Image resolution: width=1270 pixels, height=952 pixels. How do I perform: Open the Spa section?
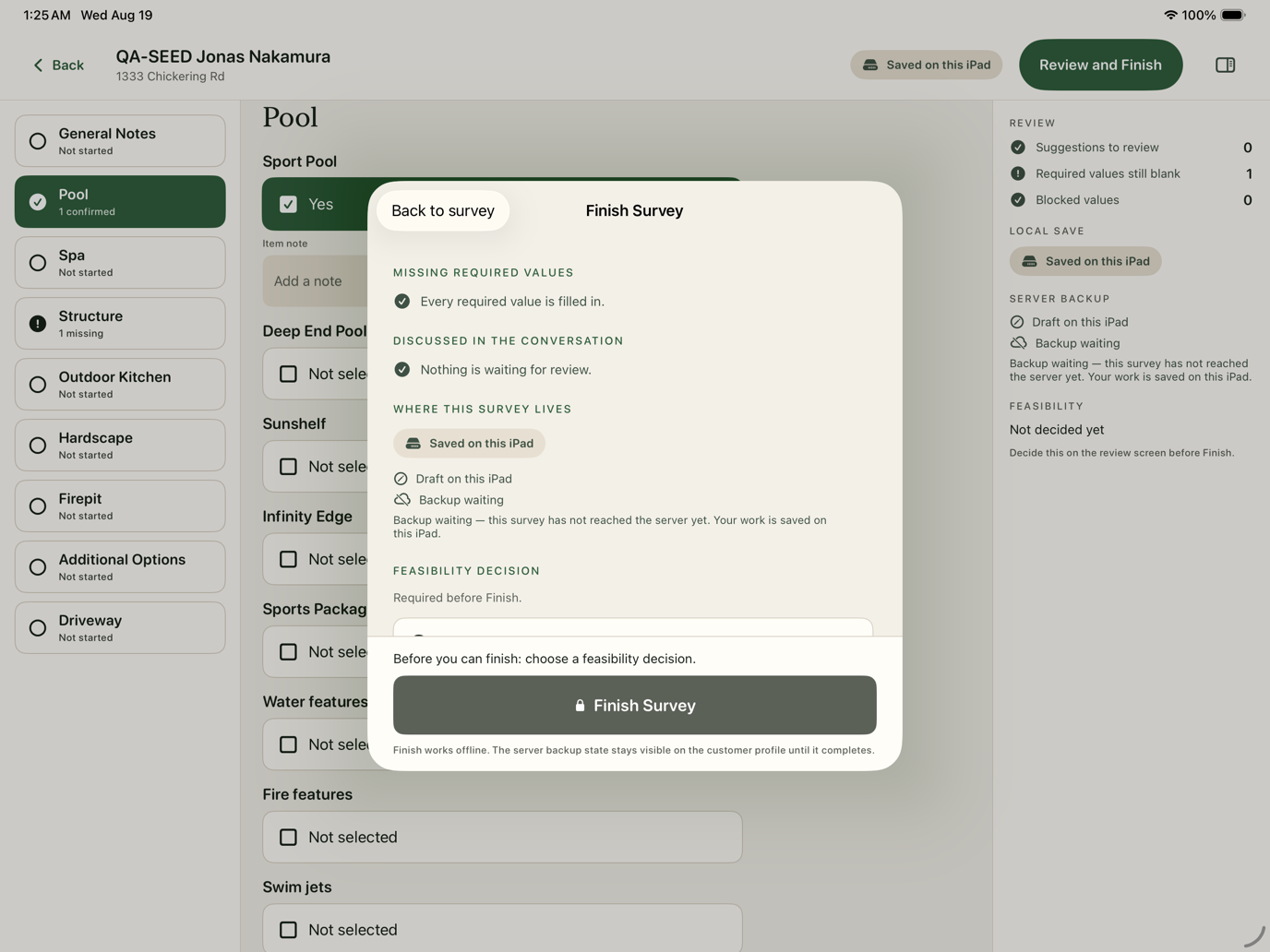120,263
